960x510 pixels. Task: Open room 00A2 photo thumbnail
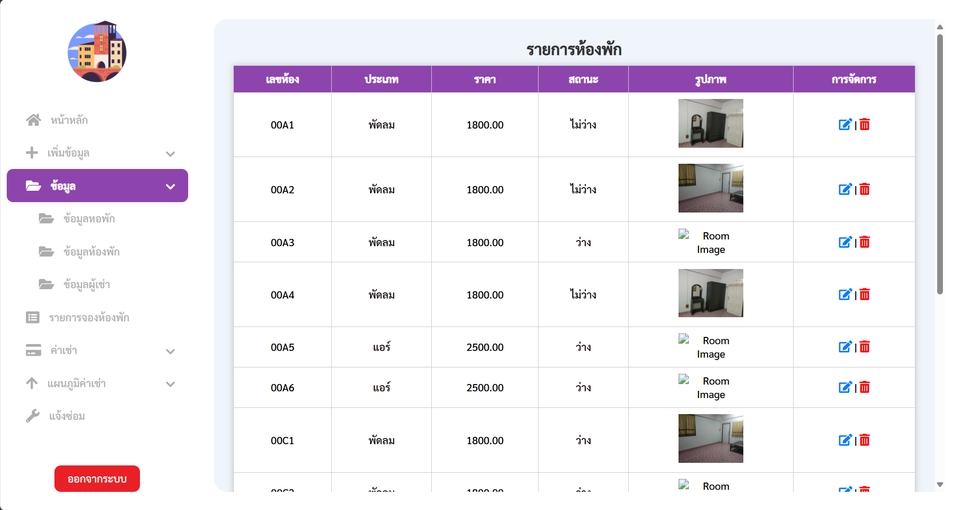pos(711,188)
